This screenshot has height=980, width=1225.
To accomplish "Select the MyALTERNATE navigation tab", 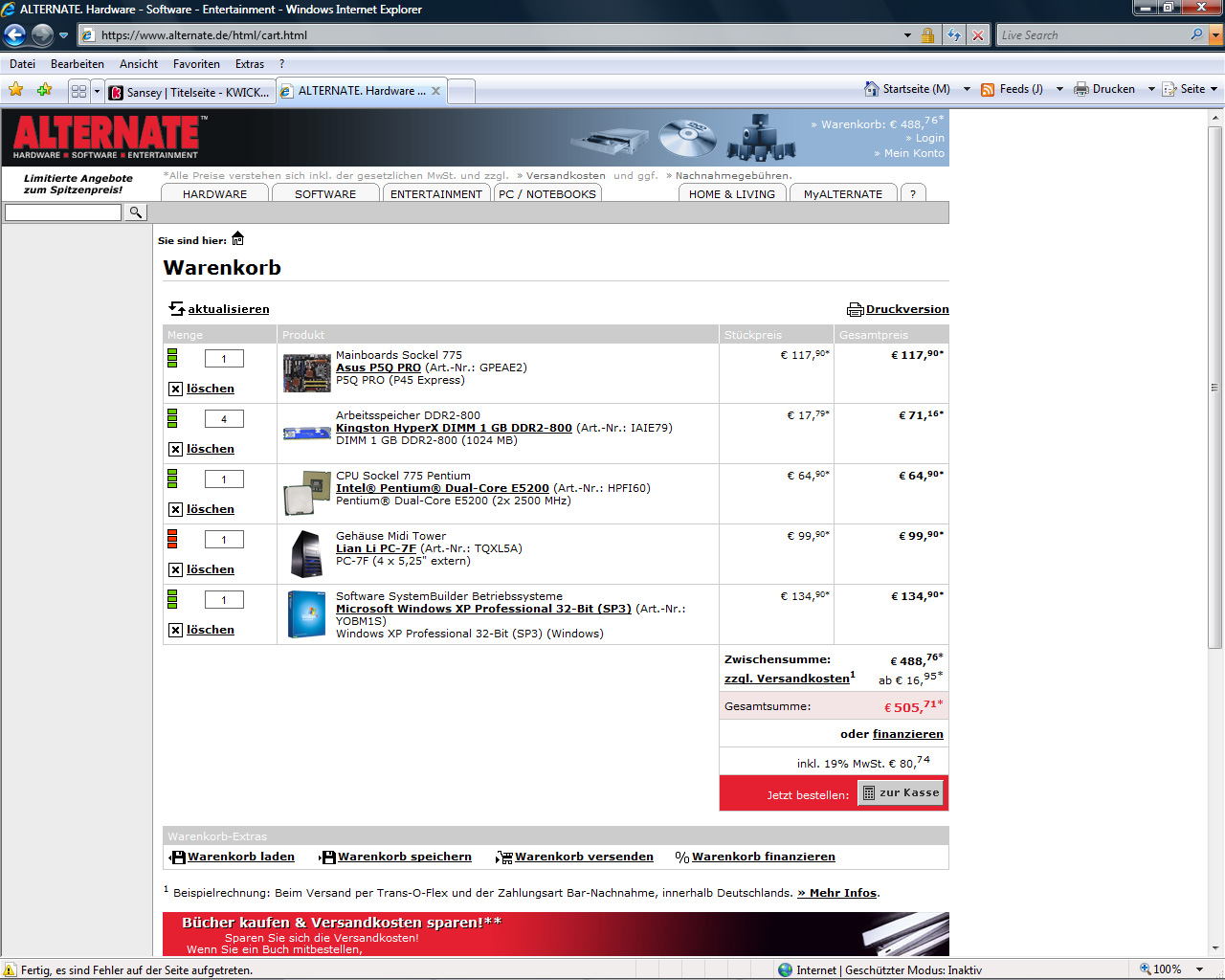I will (x=843, y=193).
